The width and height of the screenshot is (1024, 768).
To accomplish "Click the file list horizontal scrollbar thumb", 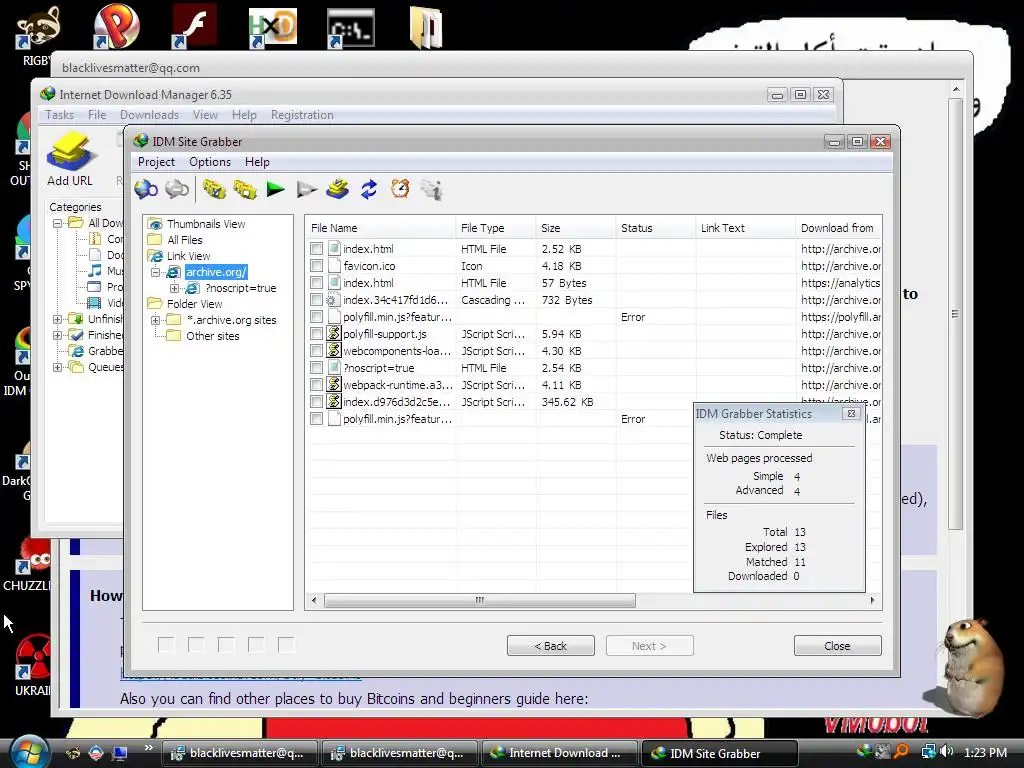I will tap(479, 600).
